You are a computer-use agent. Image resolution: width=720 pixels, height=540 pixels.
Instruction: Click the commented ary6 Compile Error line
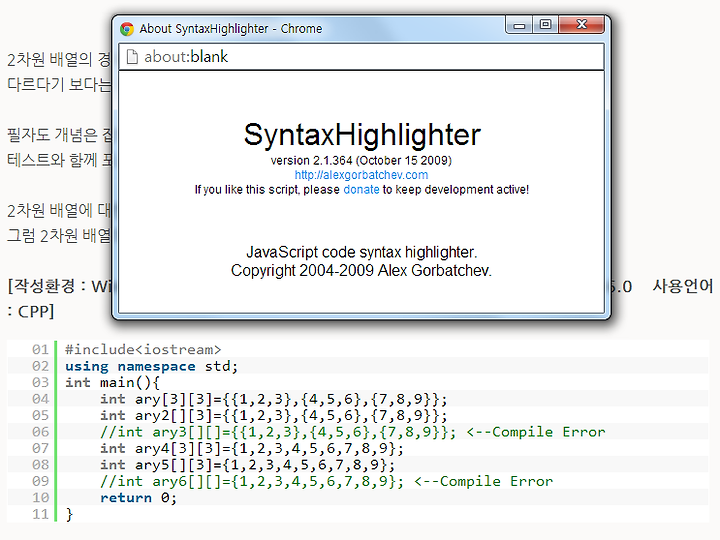pos(326,481)
